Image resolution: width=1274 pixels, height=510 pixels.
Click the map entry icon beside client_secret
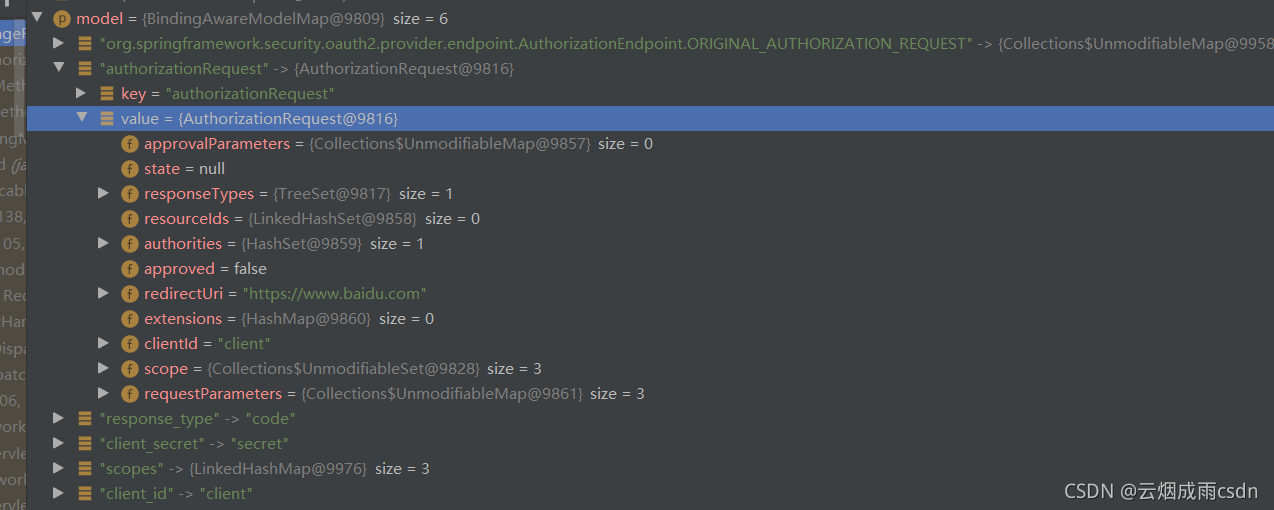(85, 444)
